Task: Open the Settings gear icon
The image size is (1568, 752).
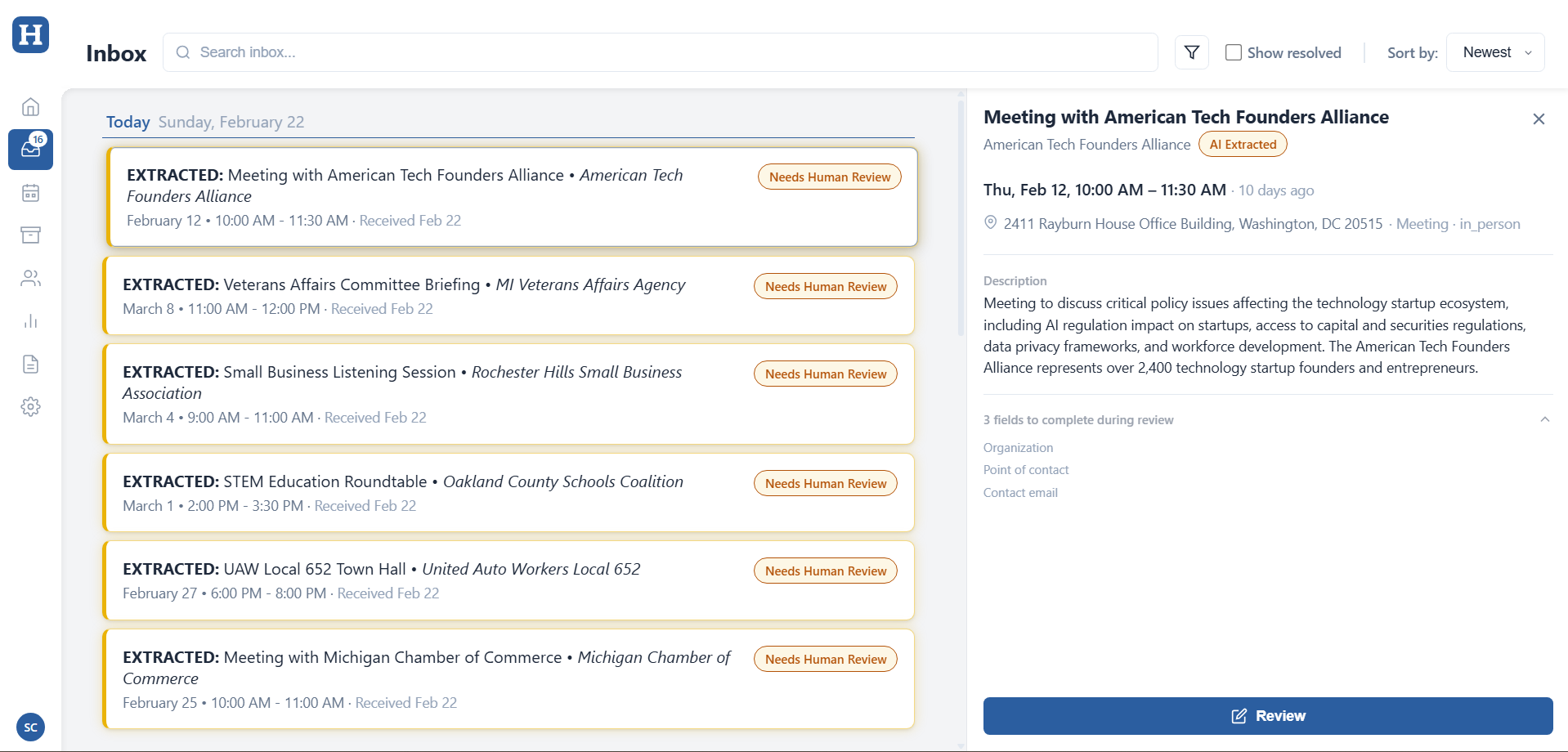Action: click(x=30, y=406)
